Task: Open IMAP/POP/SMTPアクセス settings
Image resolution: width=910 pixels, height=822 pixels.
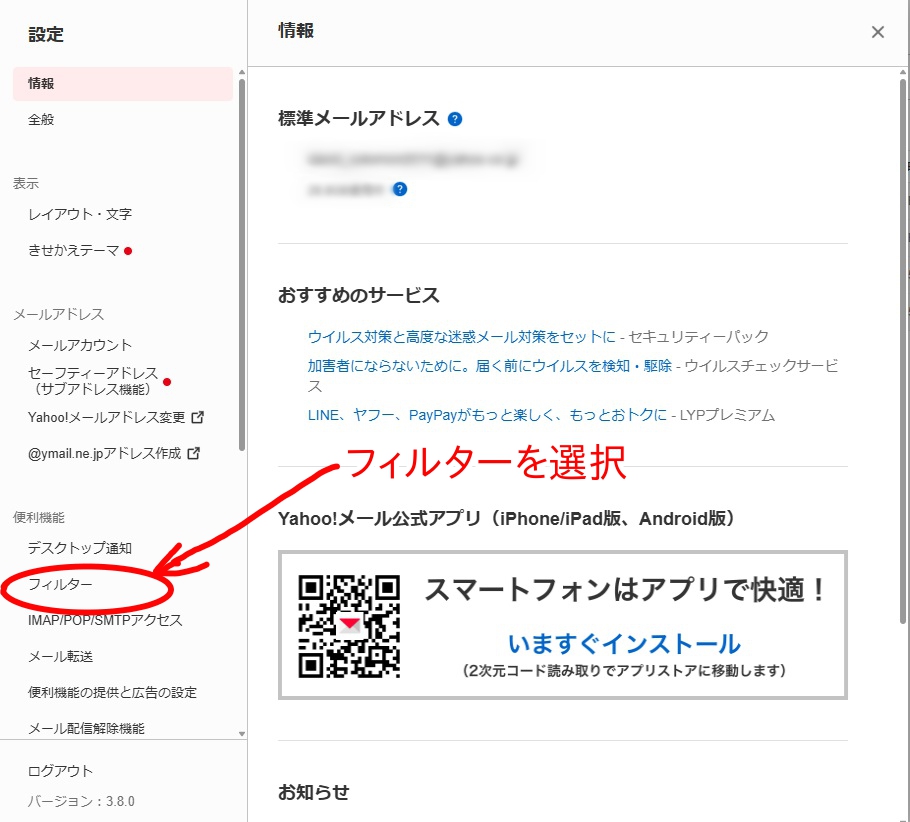Action: click(105, 620)
